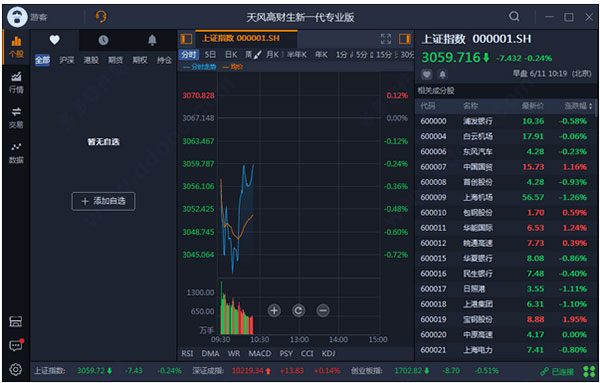Switch chart to 月K view
This screenshot has height=383, width=600.
[273, 55]
